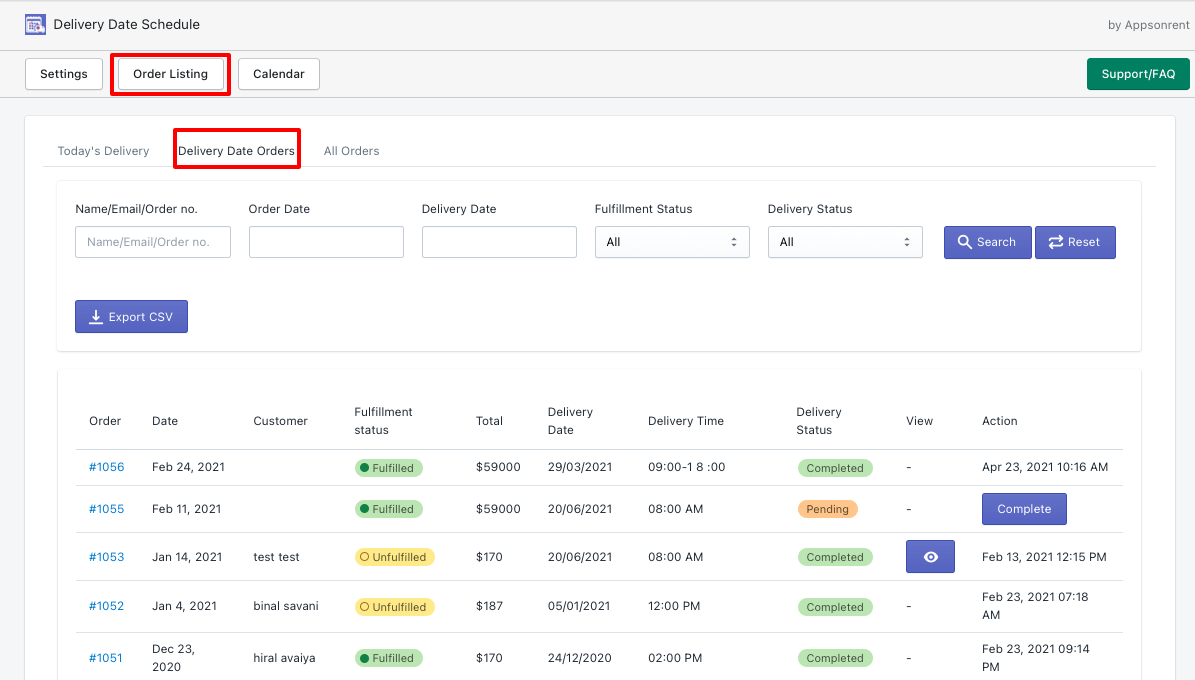Click customer name 'binal savani'
This screenshot has width=1195, height=680.
coord(286,606)
